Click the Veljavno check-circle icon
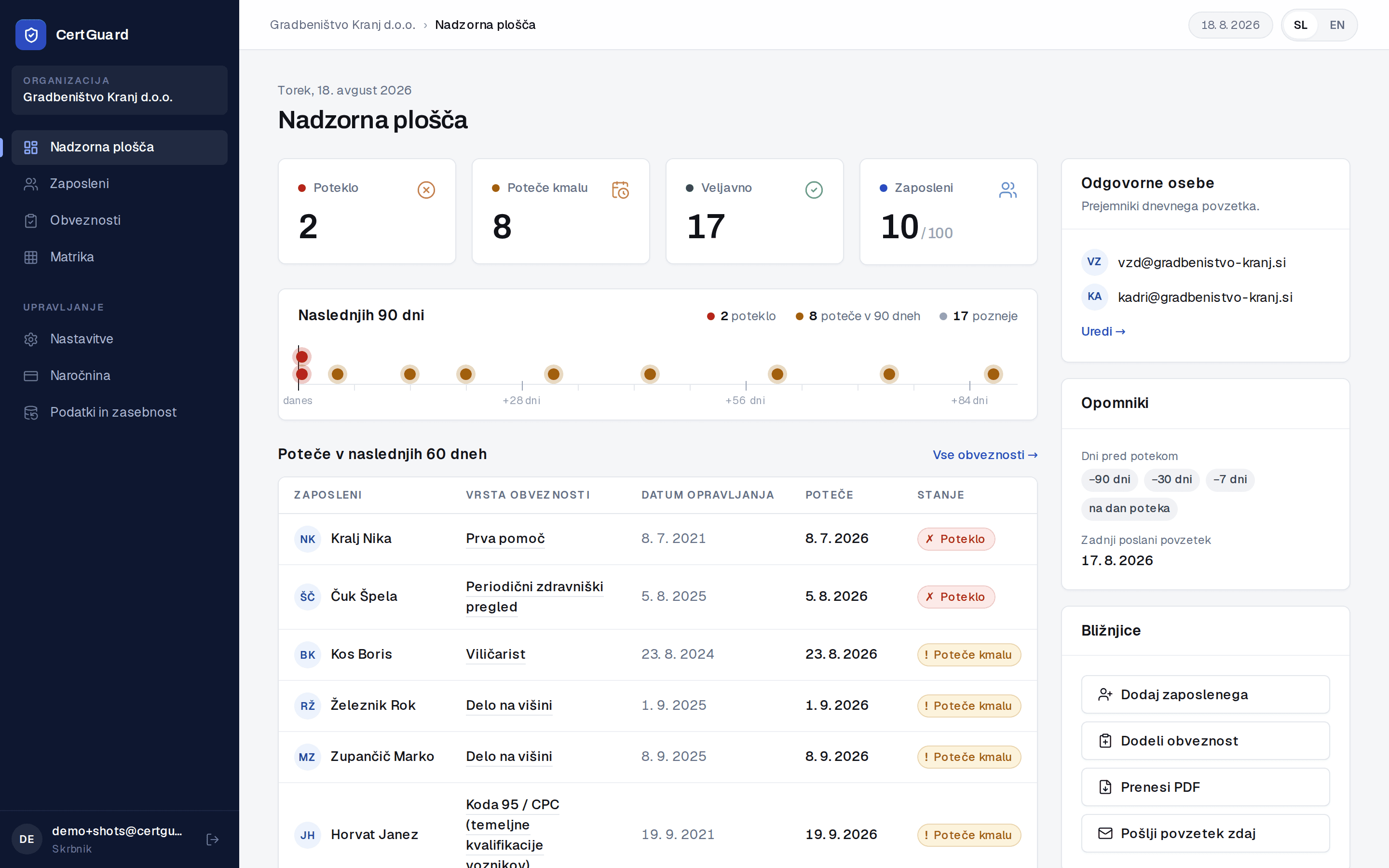 [814, 190]
